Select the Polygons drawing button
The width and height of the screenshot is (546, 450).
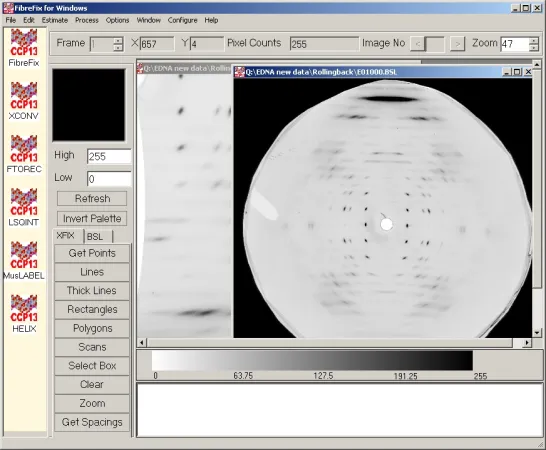point(92,328)
